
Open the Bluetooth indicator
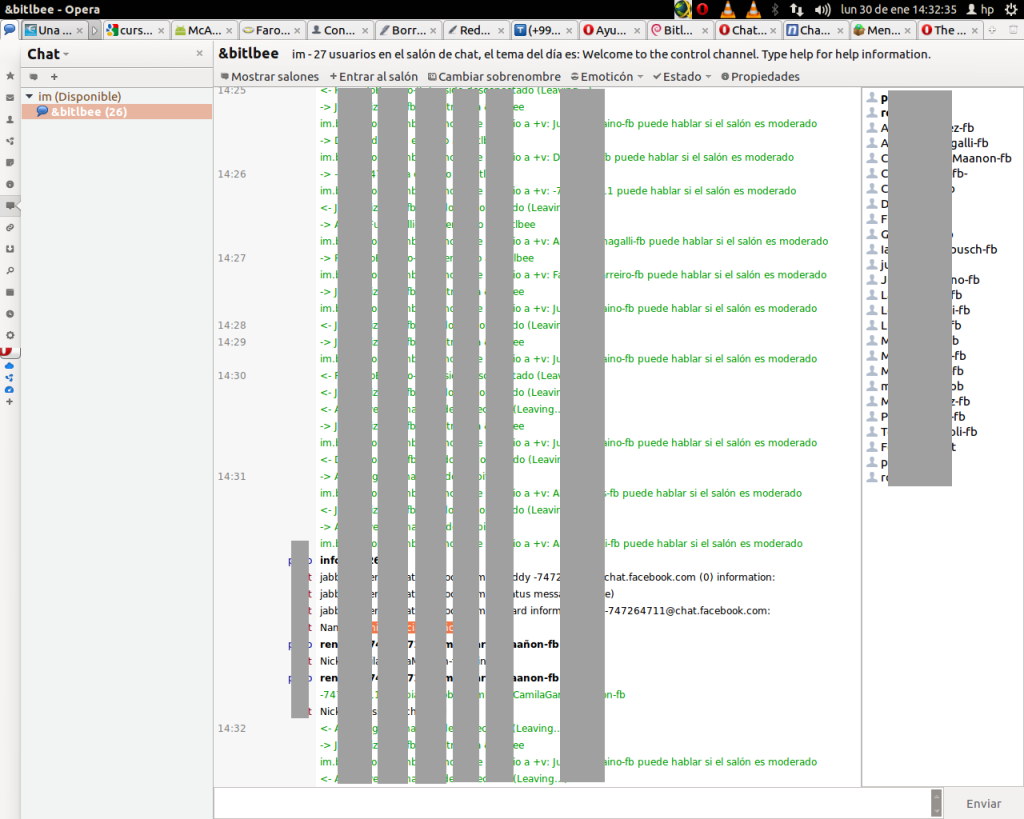click(775, 9)
